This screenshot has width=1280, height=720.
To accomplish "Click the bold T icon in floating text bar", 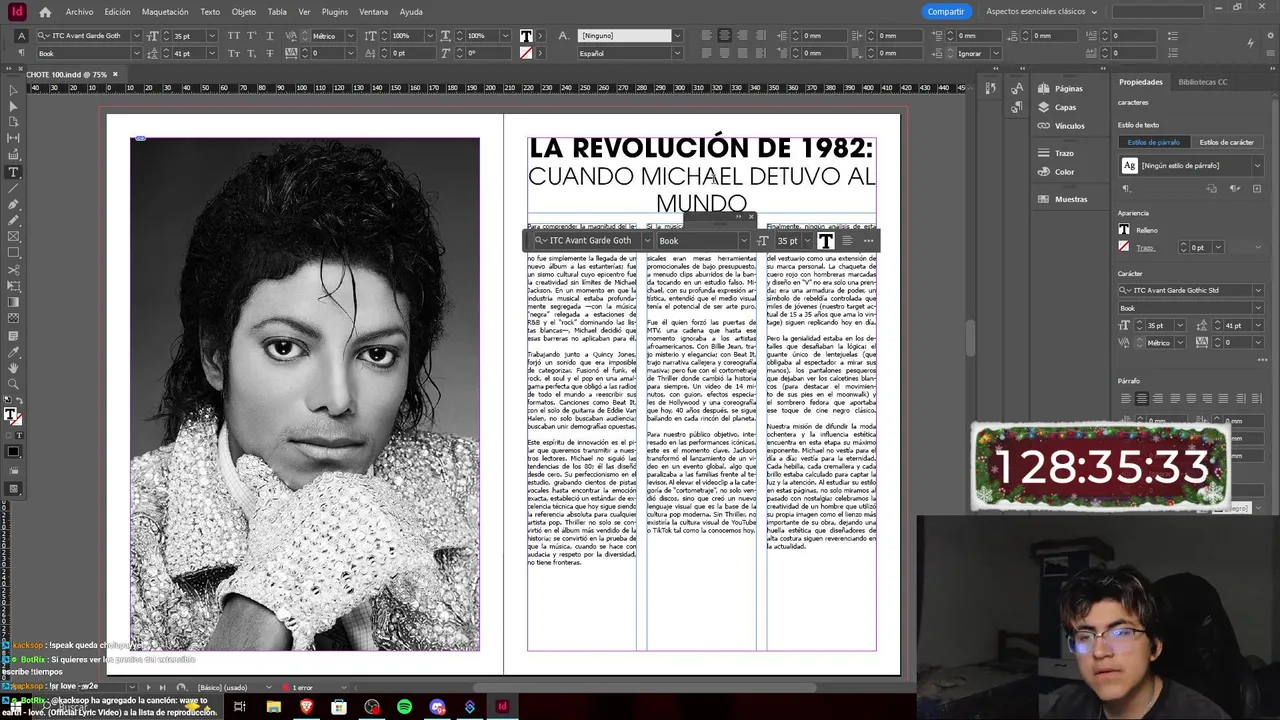I will pos(825,240).
